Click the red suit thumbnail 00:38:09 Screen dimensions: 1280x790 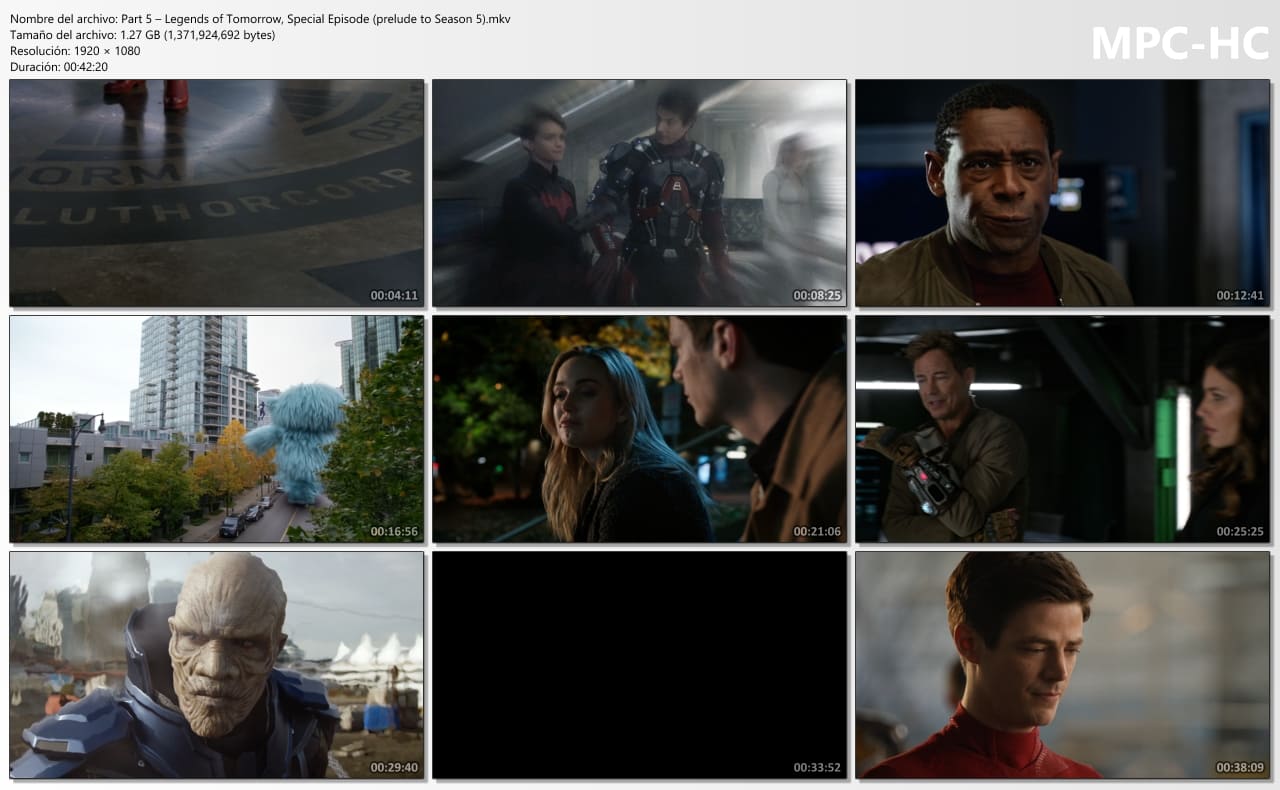pyautogui.click(x=1062, y=665)
